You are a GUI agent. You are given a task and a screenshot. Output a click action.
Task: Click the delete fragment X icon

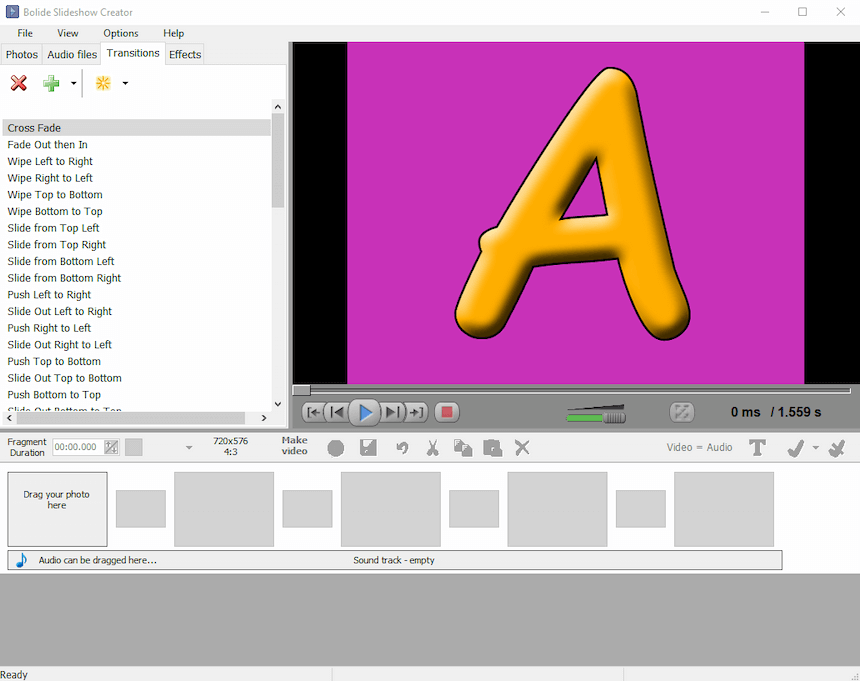[x=522, y=447]
